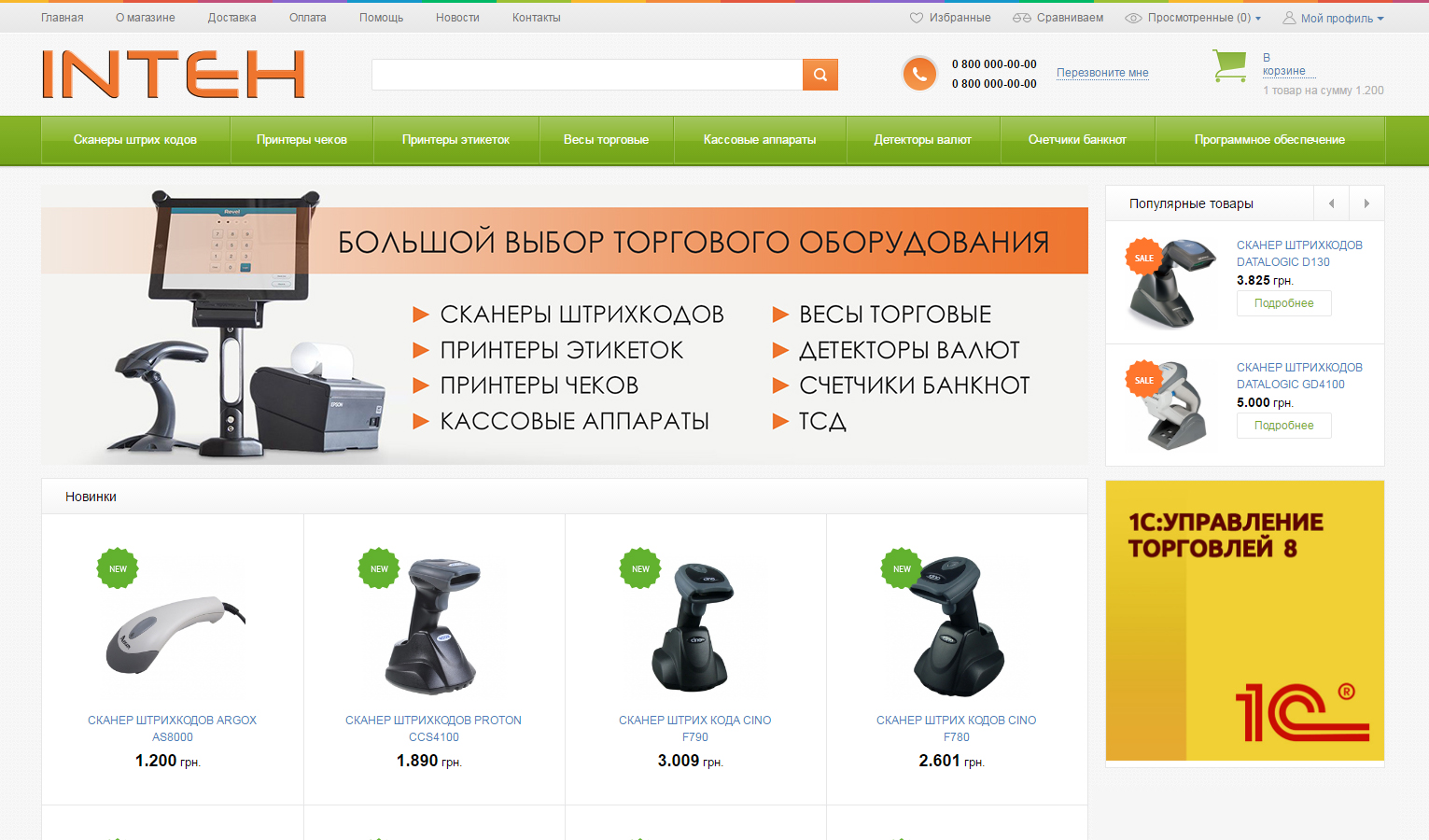Screen dimensions: 1429x840
Task: Click the eye icon next to Просмотренные
Action: 1133,18
